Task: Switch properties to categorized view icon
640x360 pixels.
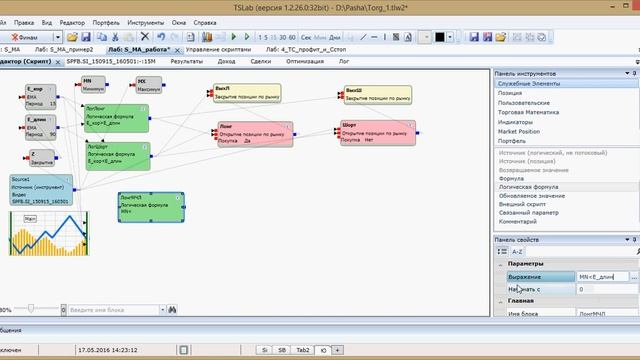Action: [x=502, y=251]
